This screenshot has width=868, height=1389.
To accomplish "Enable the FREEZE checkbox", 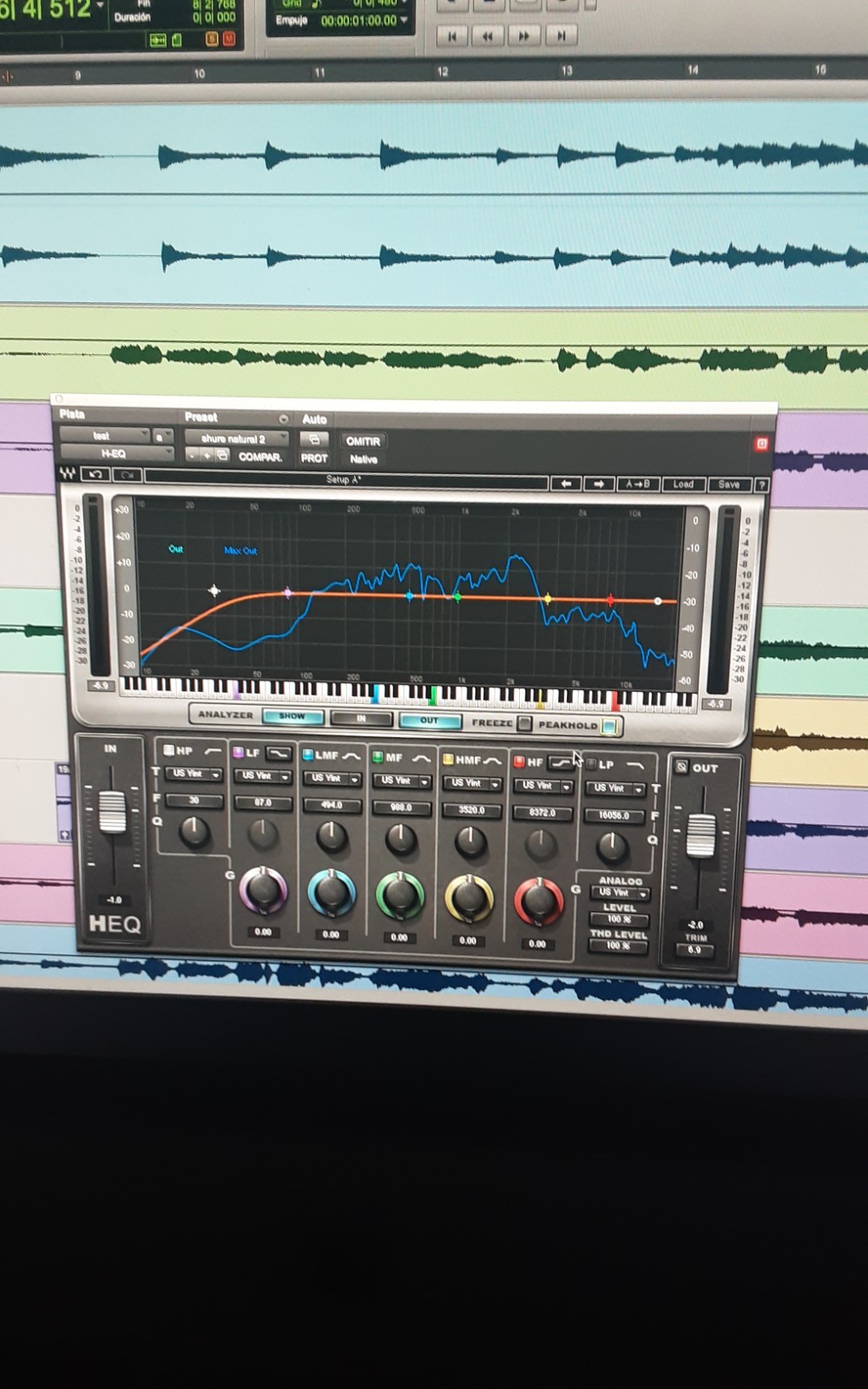I will 523,722.
